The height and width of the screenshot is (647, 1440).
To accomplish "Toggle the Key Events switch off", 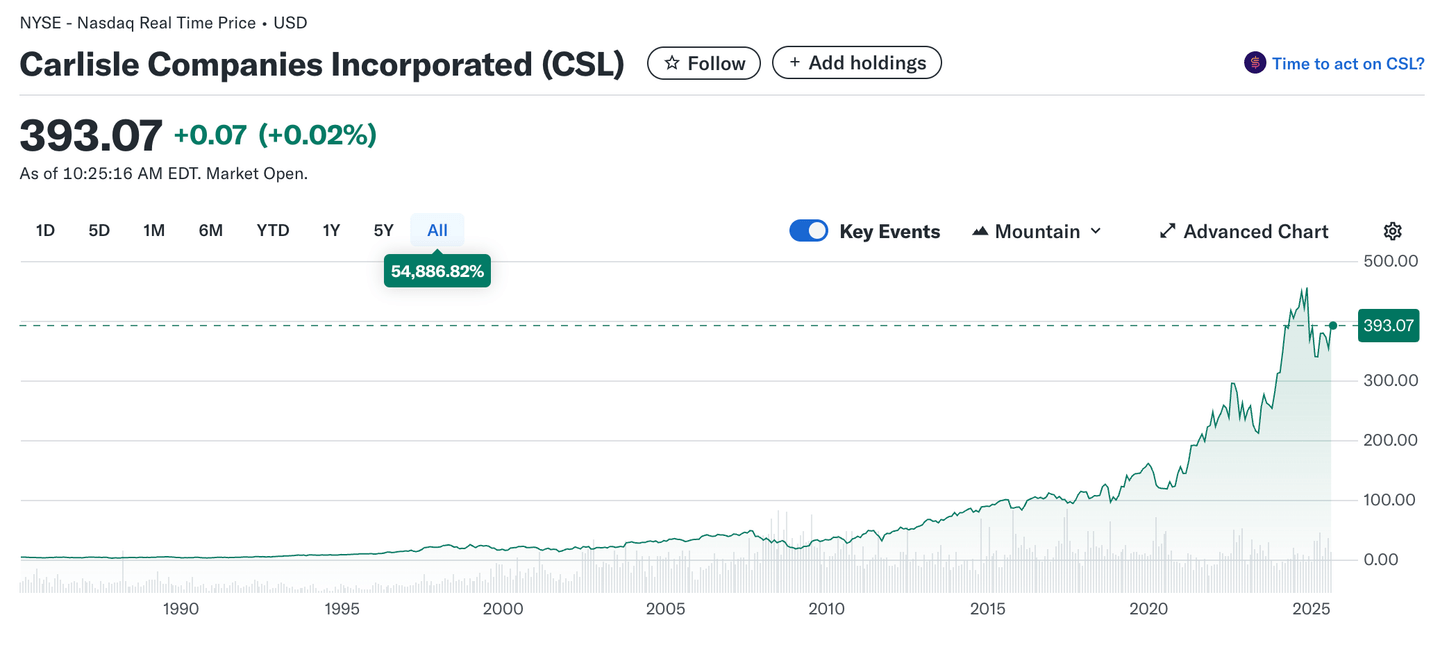I will click(x=808, y=231).
